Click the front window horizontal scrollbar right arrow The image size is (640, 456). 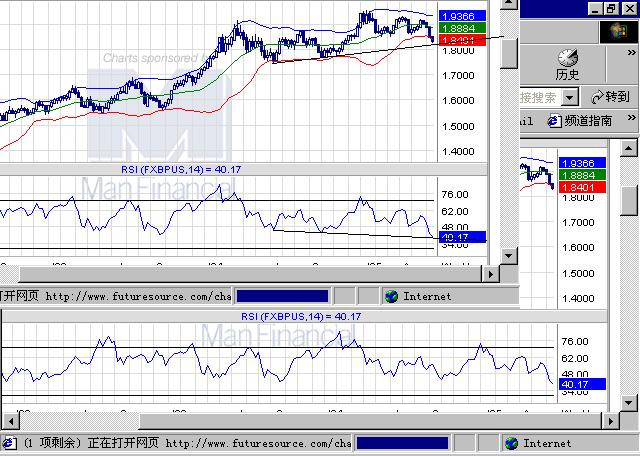[491, 274]
